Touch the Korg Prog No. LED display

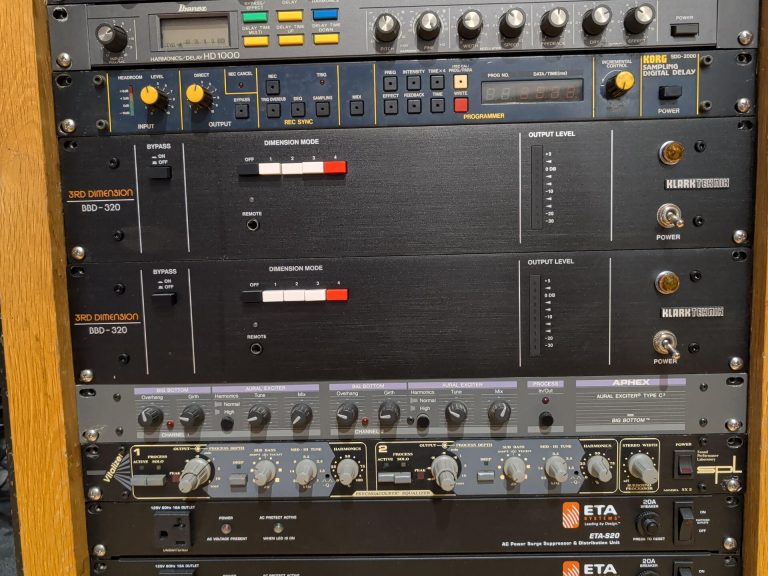[x=532, y=91]
